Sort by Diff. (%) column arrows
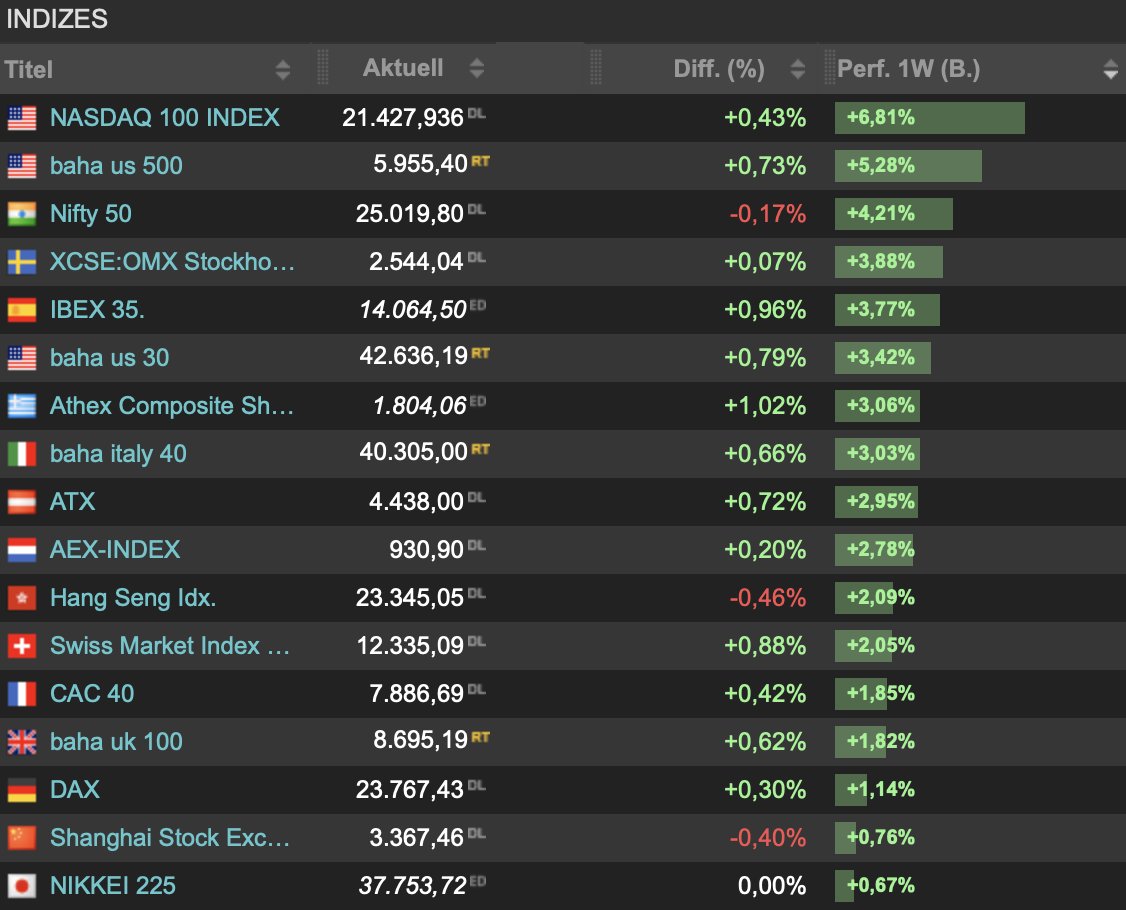Viewport: 1126px width, 910px height. pos(797,69)
